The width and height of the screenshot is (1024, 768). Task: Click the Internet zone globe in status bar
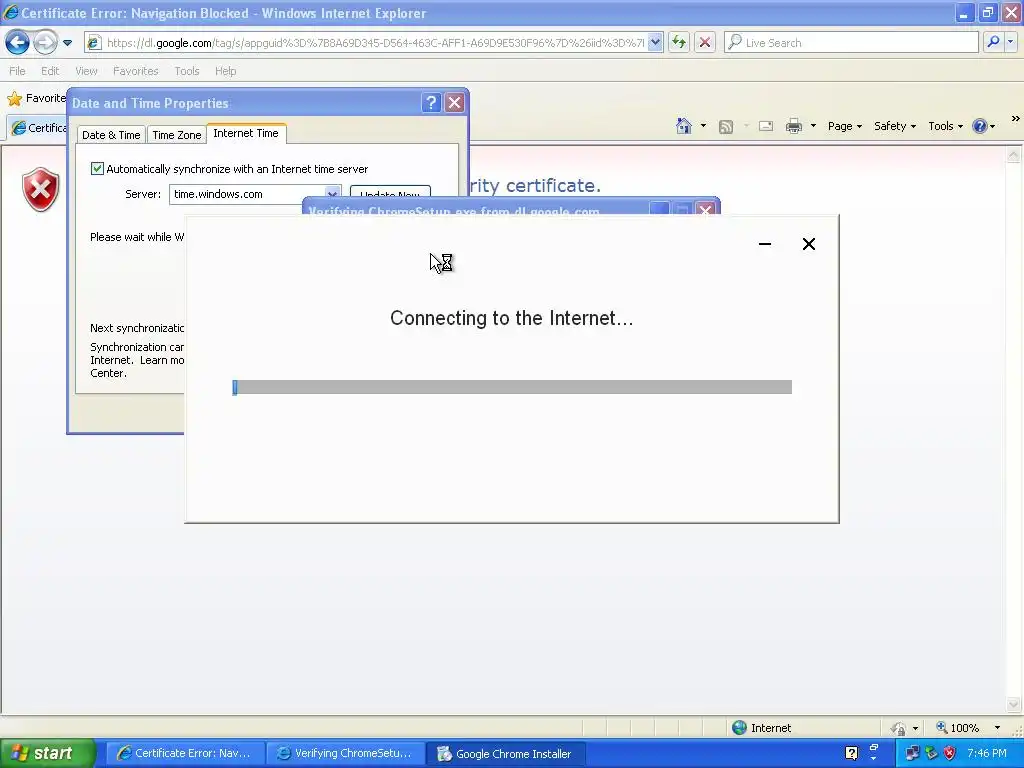point(739,728)
